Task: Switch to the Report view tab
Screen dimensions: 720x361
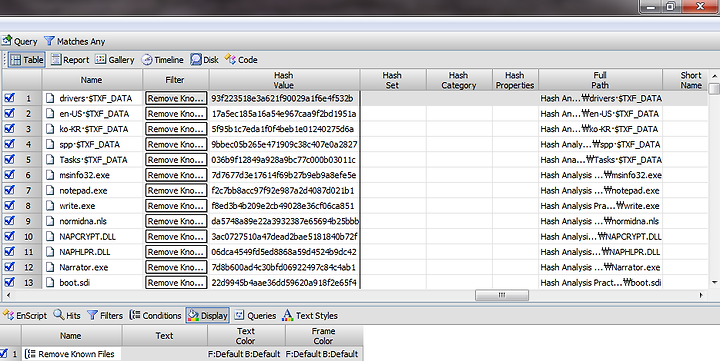Action: click(x=70, y=60)
